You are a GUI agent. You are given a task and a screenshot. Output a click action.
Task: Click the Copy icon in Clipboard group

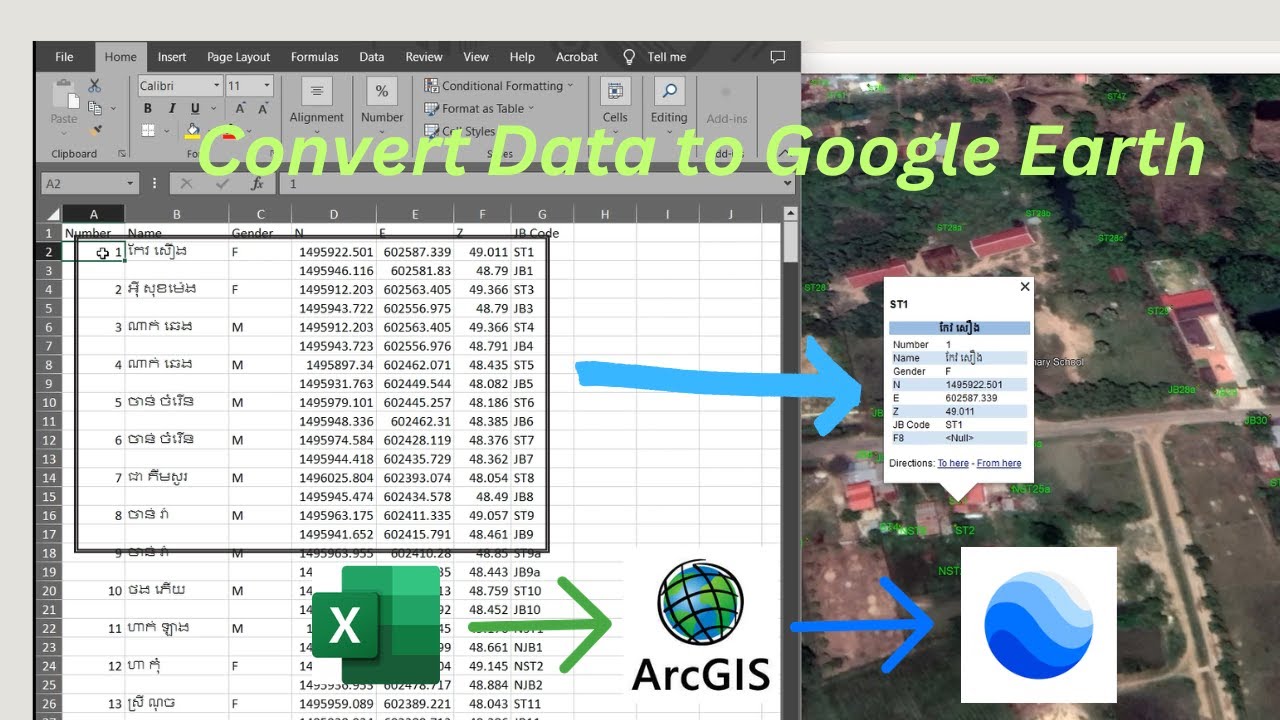(95, 108)
